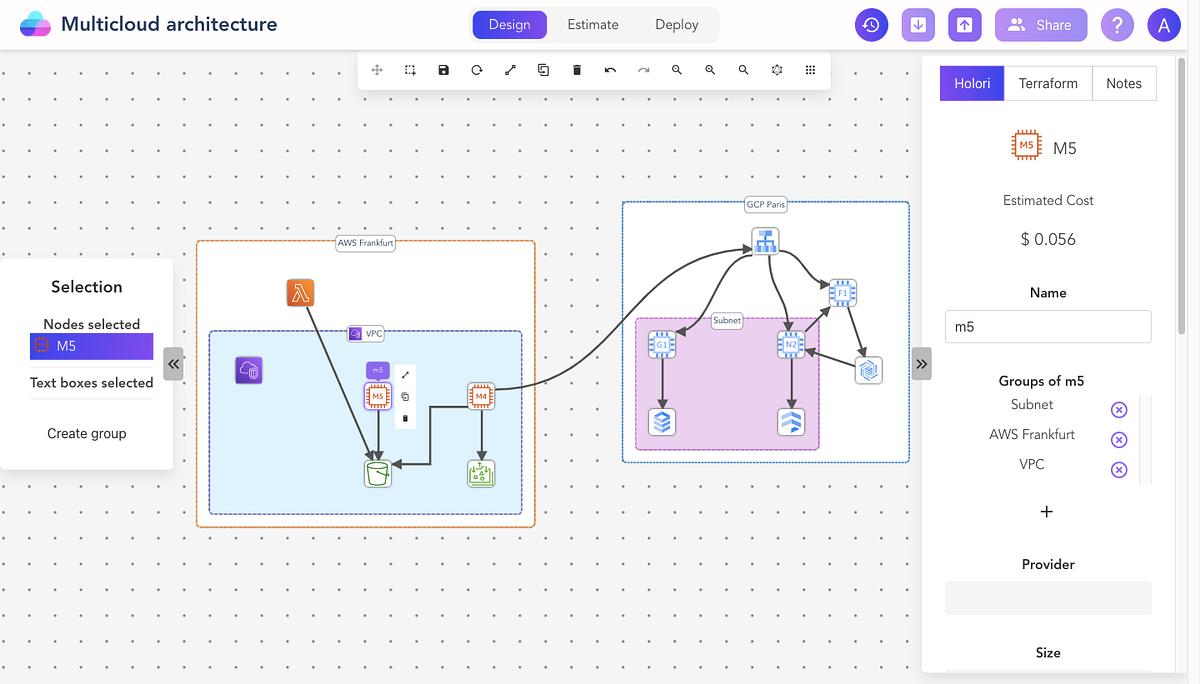The height and width of the screenshot is (684, 1200).
Task: Select the move/pan tool
Action: [x=377, y=70]
